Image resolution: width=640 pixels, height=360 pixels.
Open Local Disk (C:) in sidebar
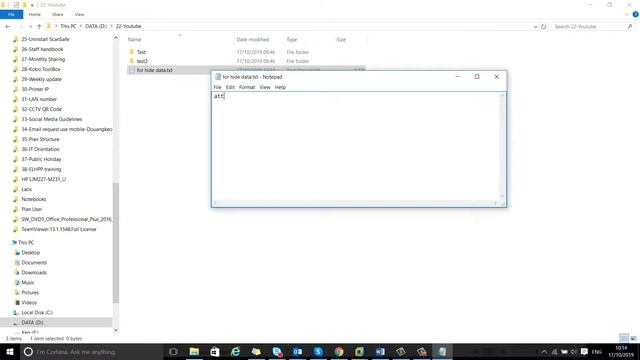[x=37, y=313]
